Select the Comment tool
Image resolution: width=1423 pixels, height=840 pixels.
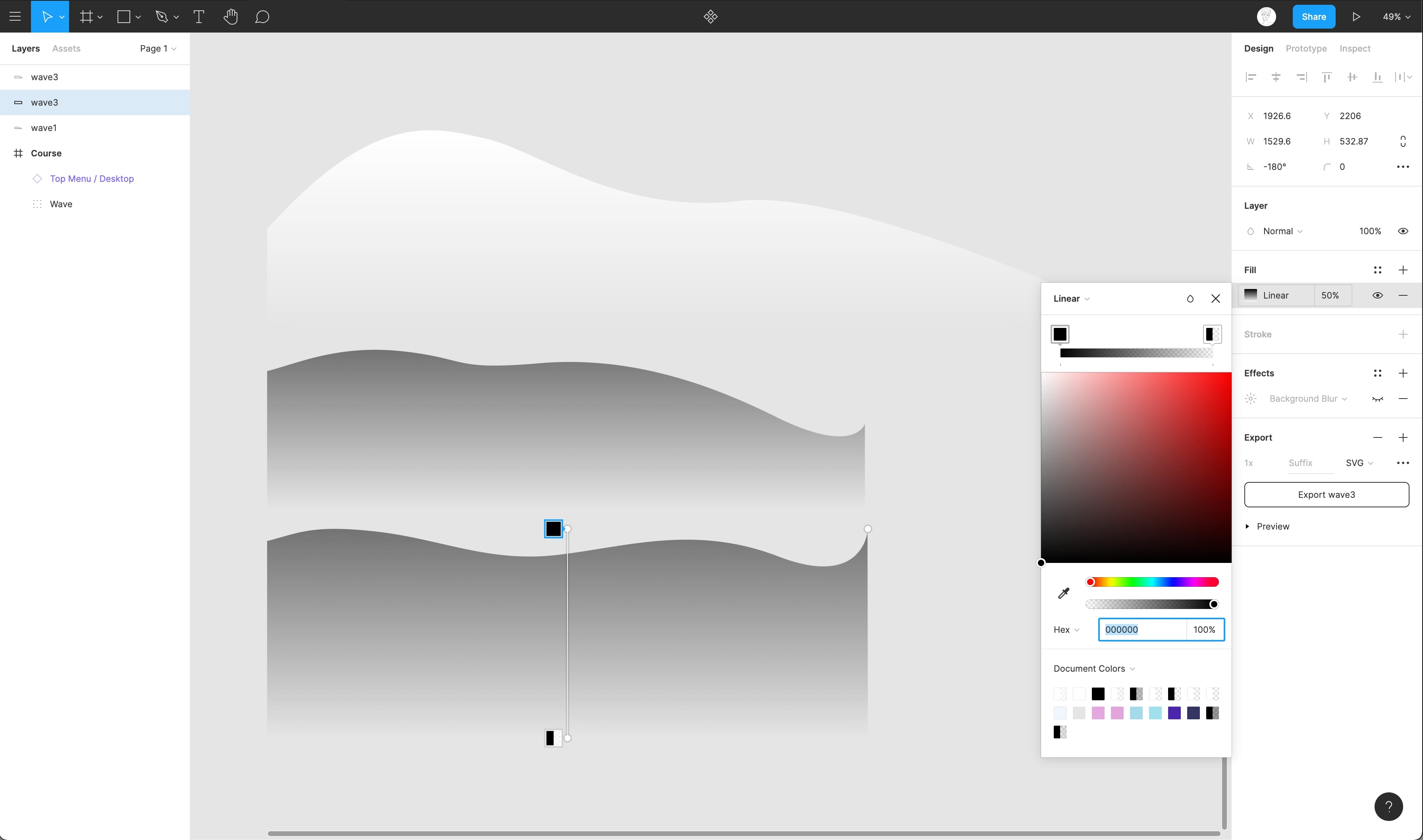[262, 16]
